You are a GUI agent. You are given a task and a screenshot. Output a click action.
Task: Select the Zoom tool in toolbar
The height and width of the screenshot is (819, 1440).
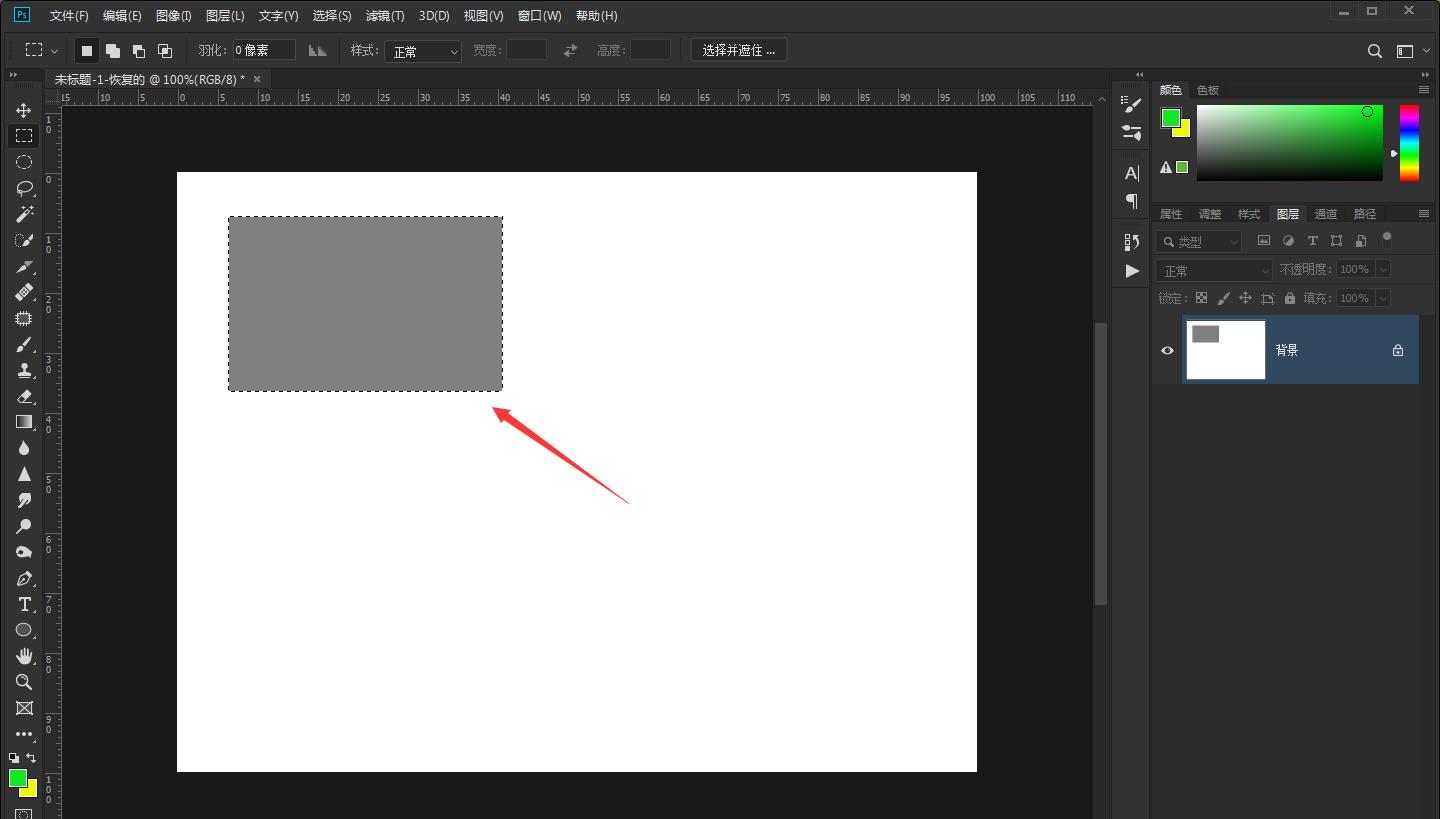pyautogui.click(x=24, y=682)
